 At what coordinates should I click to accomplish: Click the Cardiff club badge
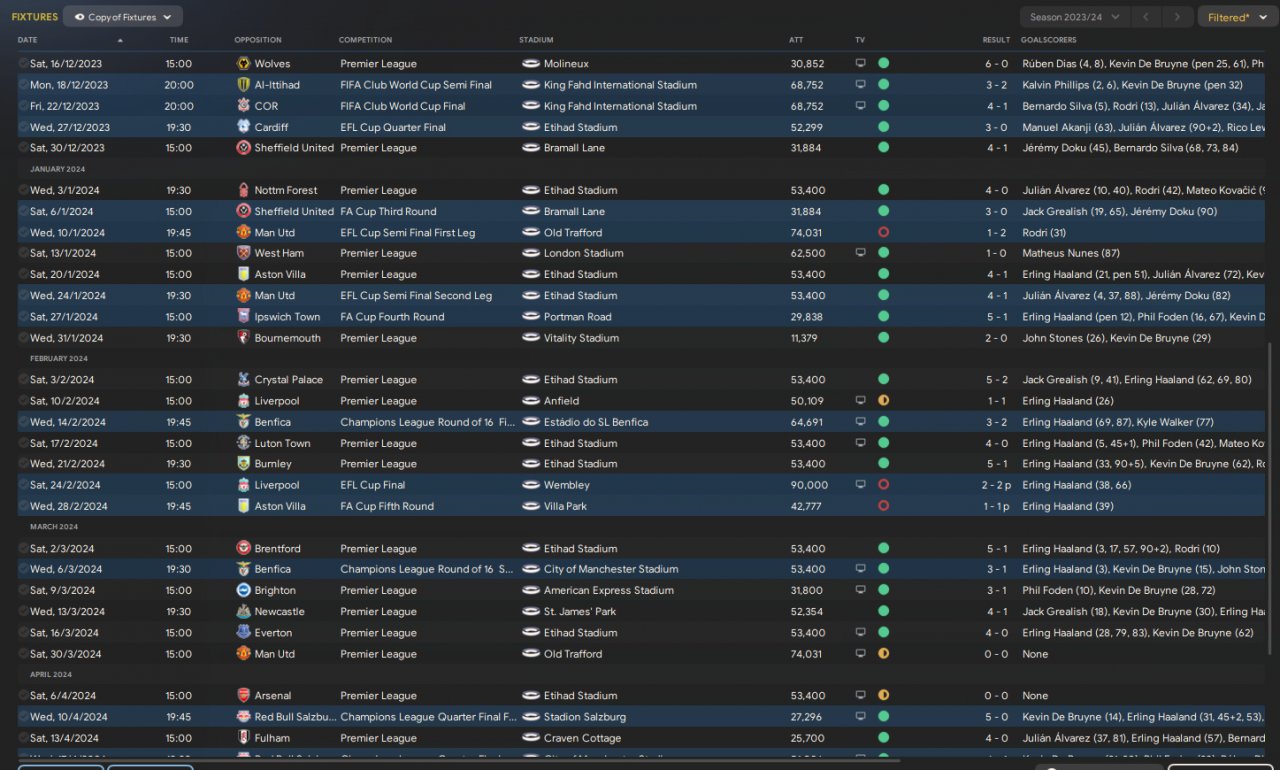click(243, 127)
